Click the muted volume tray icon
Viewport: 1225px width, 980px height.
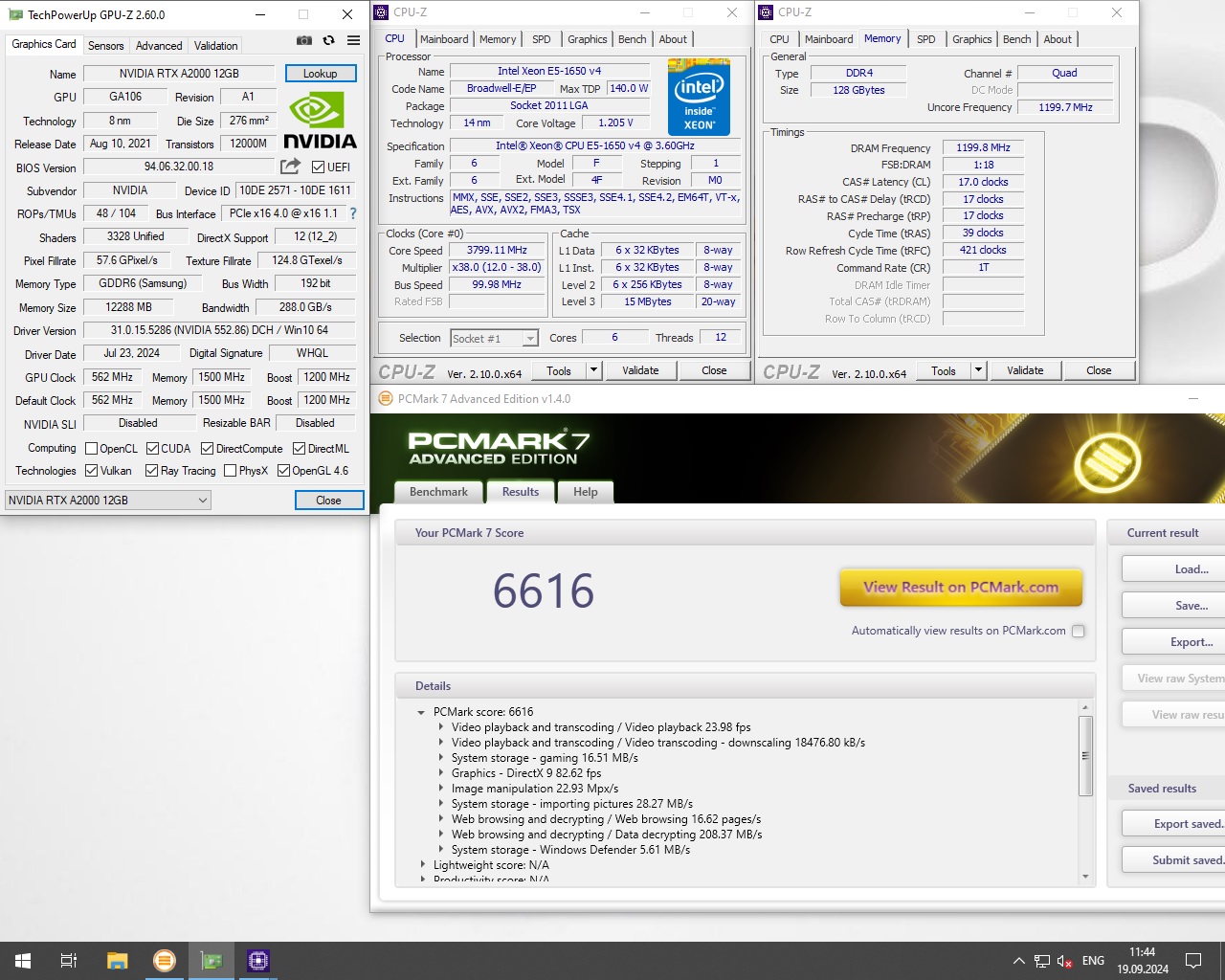click(x=1064, y=961)
